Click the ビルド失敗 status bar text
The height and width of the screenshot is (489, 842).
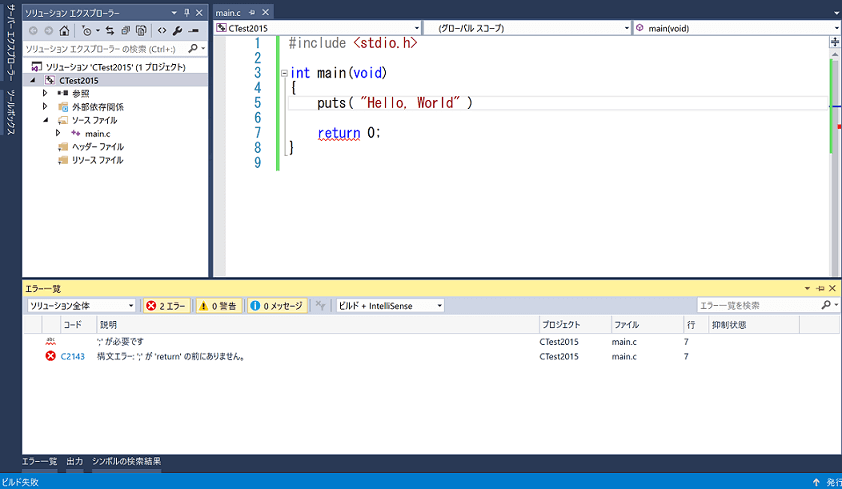[x=20, y=482]
